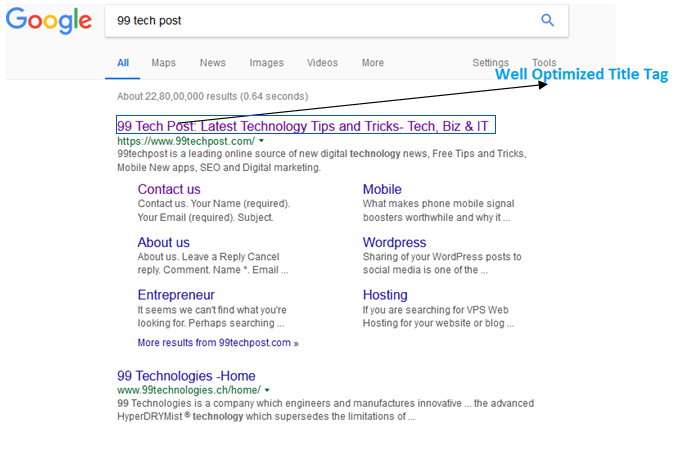Expand dropdown arrow beside 99technologies.ch URL
The image size is (686, 462).
coord(268,390)
